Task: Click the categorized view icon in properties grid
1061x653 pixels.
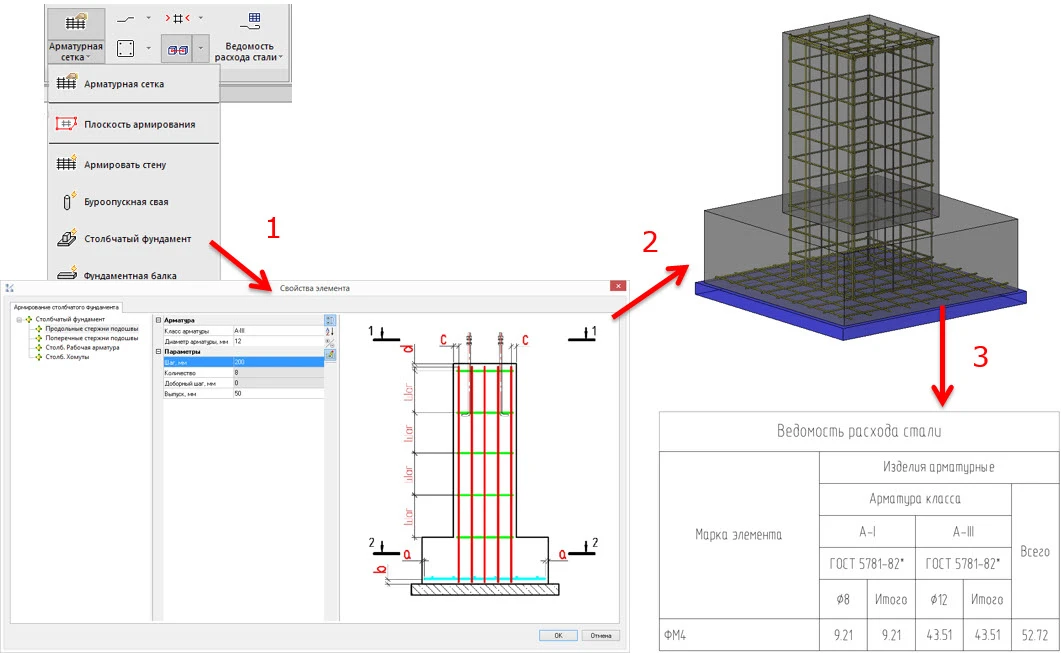Action: coord(330,320)
